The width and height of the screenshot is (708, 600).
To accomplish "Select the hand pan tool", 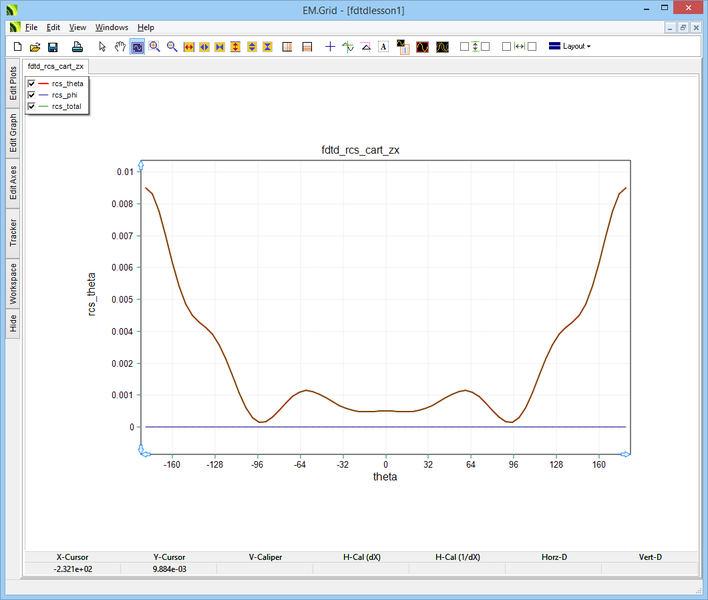I will point(119,46).
